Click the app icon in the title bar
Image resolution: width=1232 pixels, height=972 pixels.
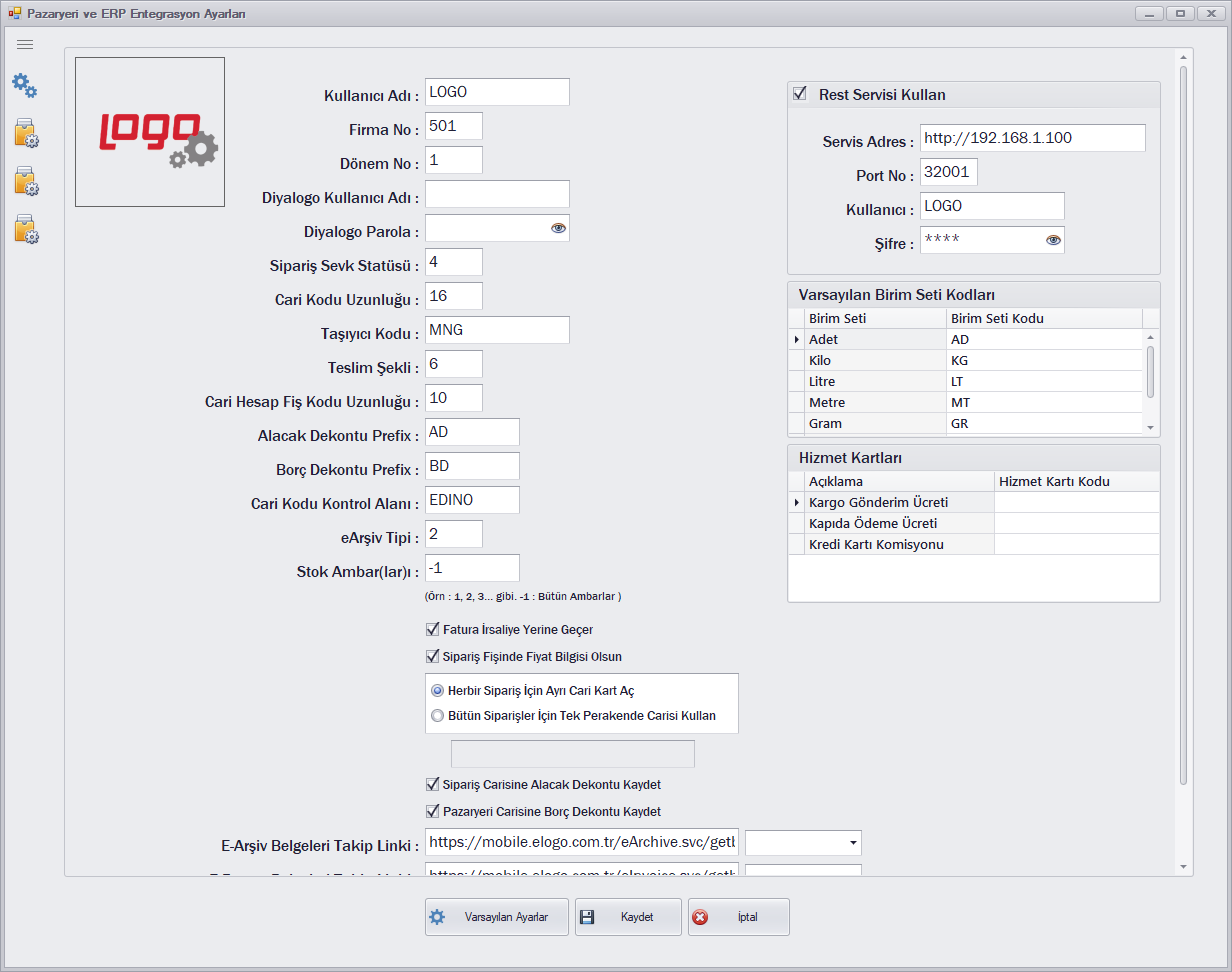pos(14,14)
